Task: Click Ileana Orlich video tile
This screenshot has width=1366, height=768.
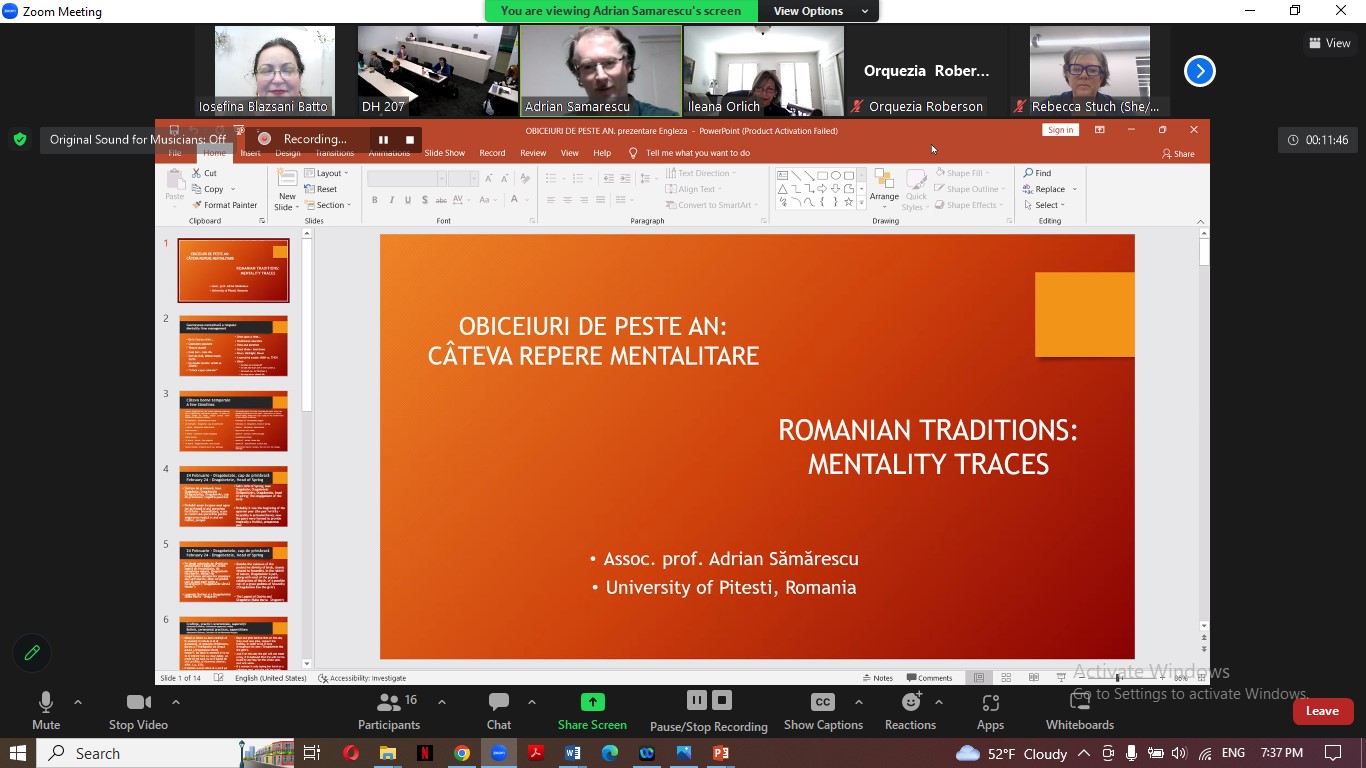Action: pyautogui.click(x=764, y=71)
